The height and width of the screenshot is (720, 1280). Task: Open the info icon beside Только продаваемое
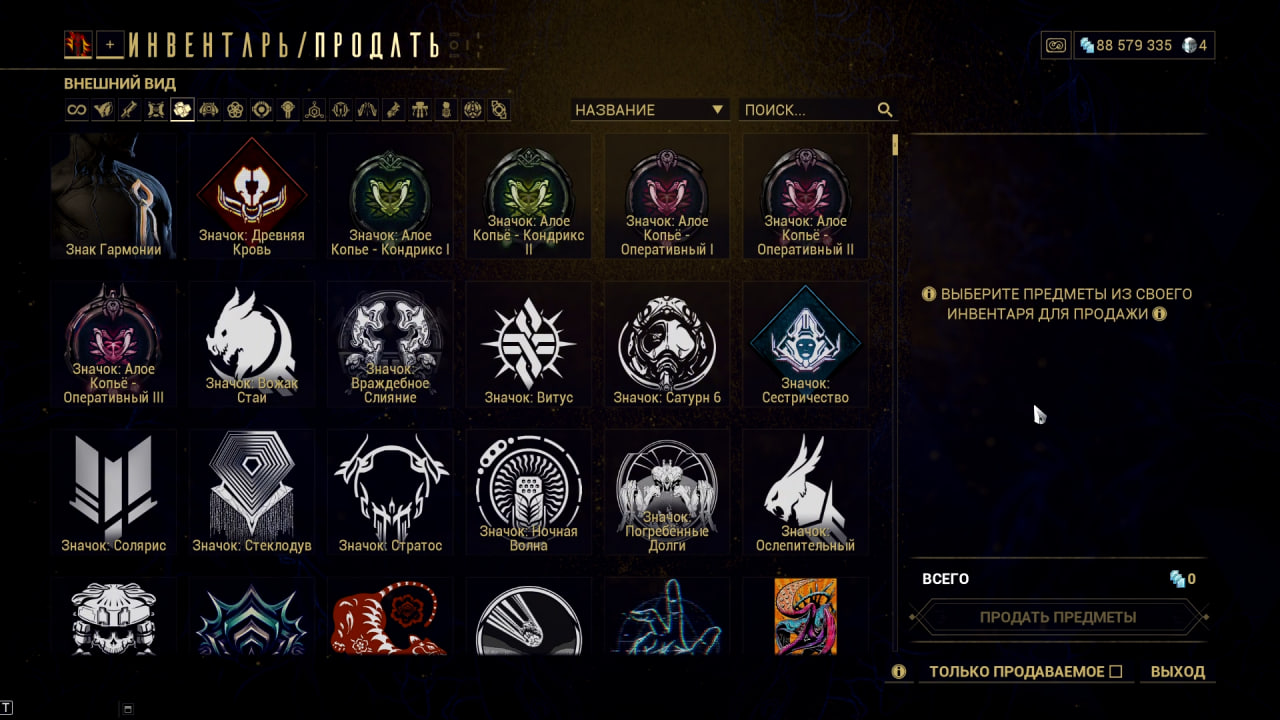coord(898,672)
